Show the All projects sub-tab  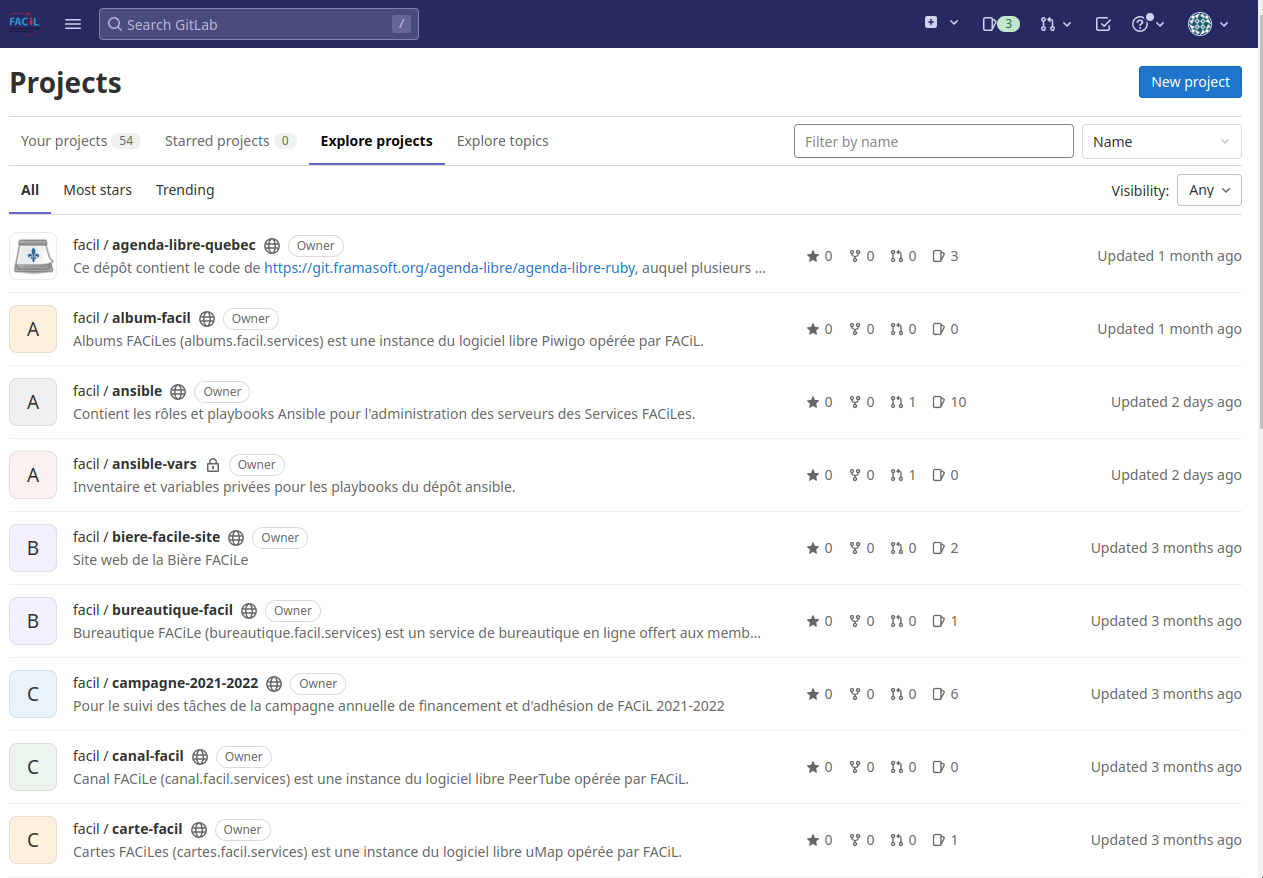[x=30, y=190]
